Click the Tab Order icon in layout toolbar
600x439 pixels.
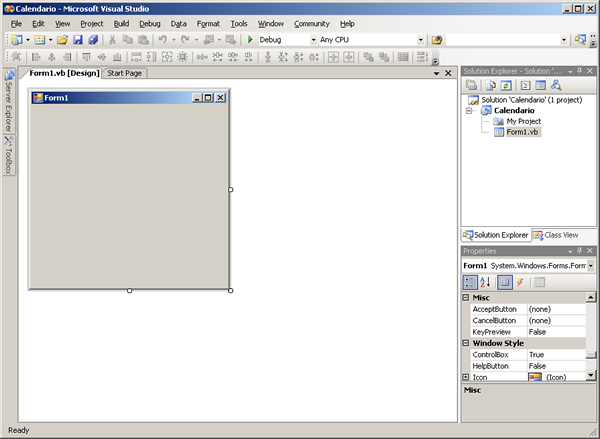point(422,57)
